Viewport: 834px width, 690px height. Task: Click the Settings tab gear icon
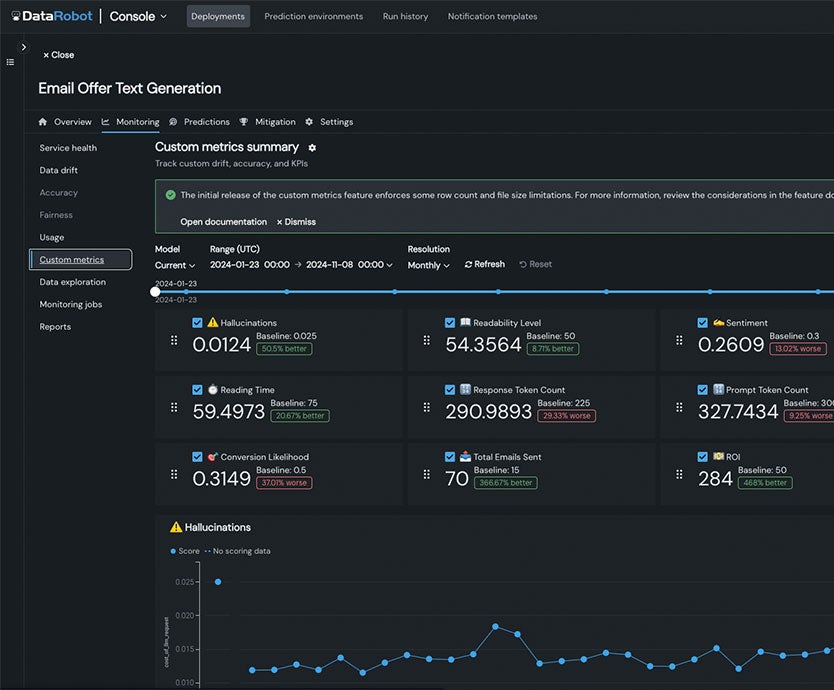pos(309,122)
